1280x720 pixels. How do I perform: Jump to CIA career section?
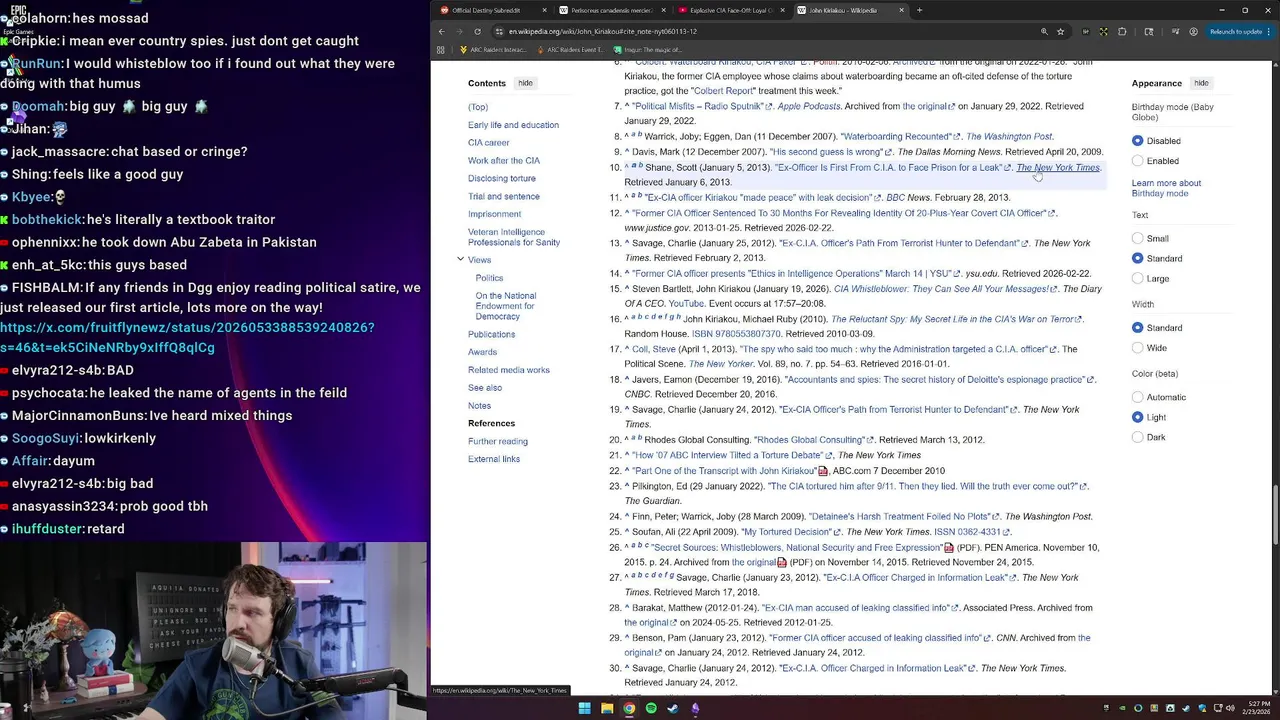pyautogui.click(x=489, y=143)
